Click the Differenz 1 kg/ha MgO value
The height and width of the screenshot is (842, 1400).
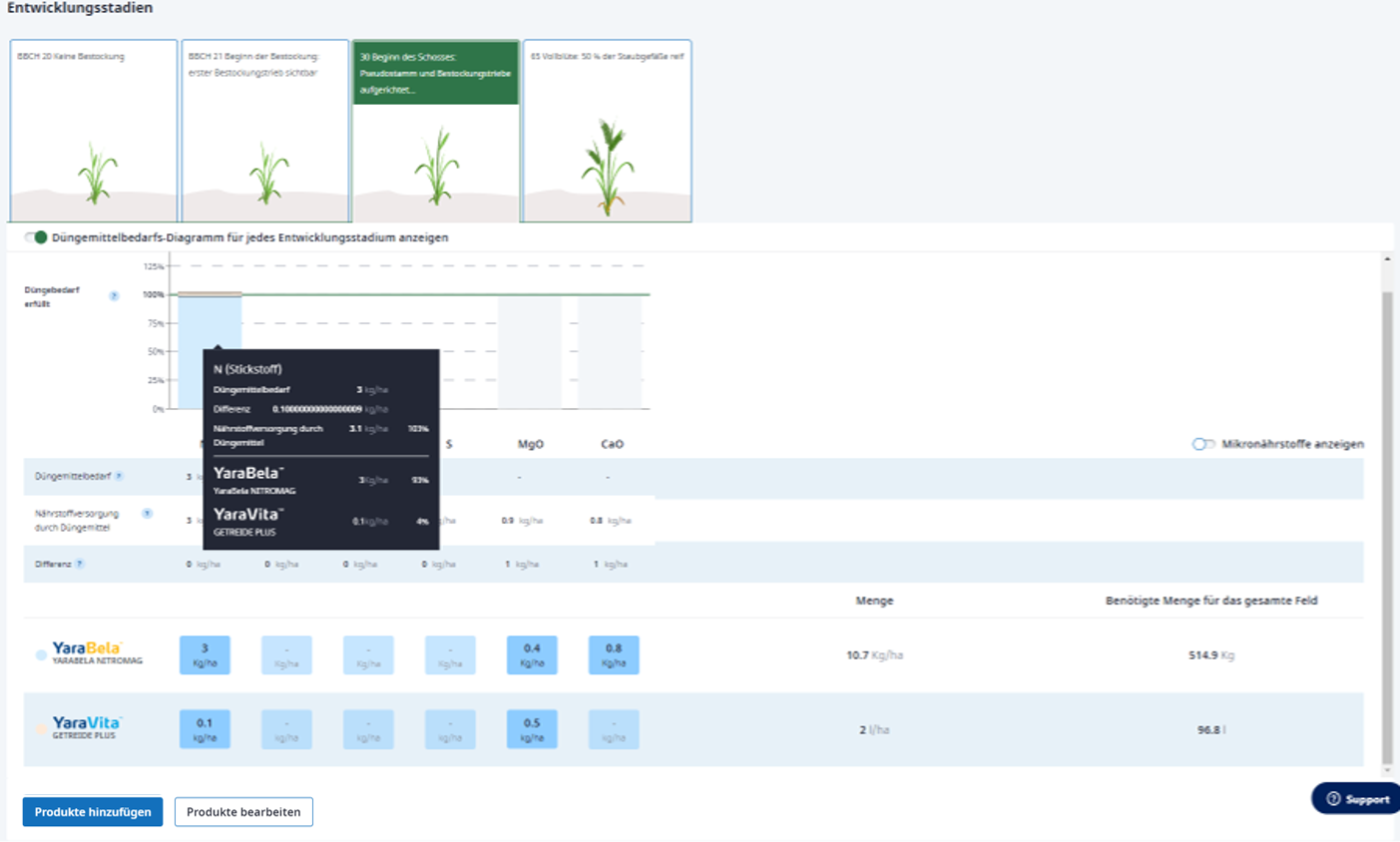tap(522, 565)
